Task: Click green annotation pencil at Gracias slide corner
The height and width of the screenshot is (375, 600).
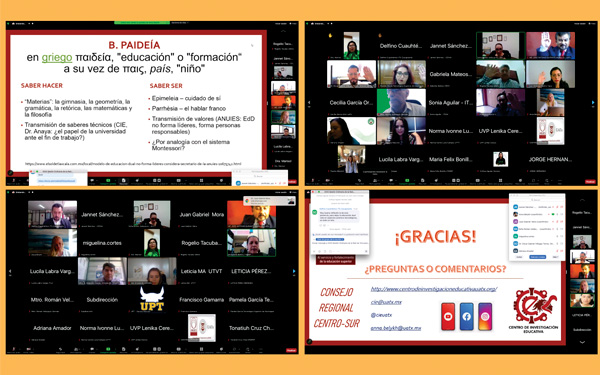Action: coord(309,341)
